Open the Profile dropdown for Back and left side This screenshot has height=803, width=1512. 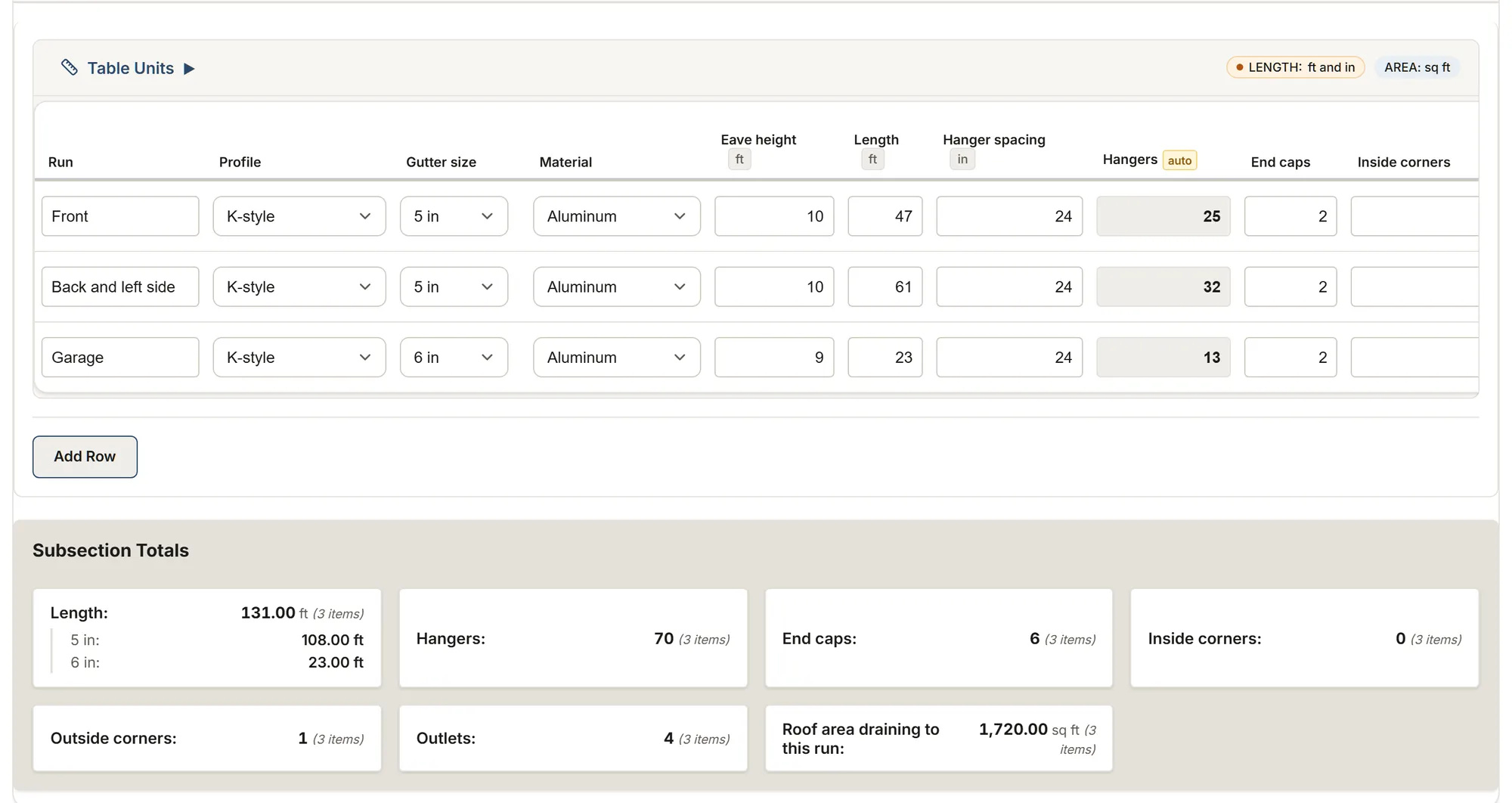(299, 287)
